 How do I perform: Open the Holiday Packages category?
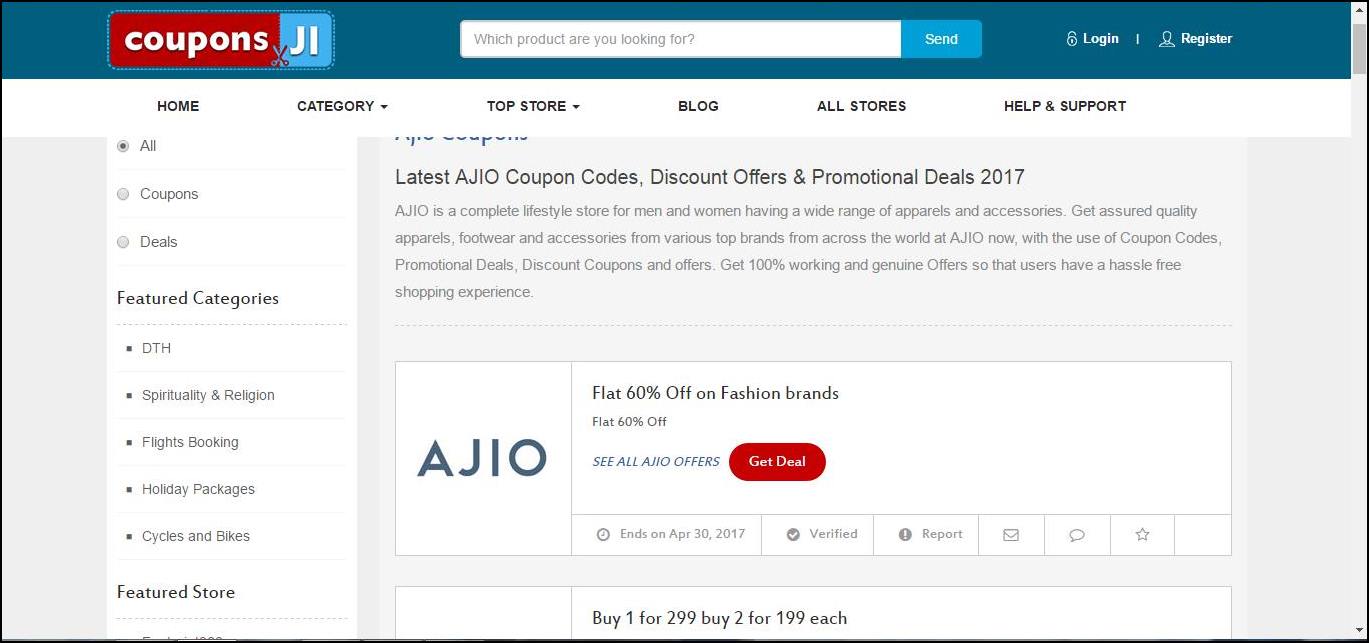198,489
